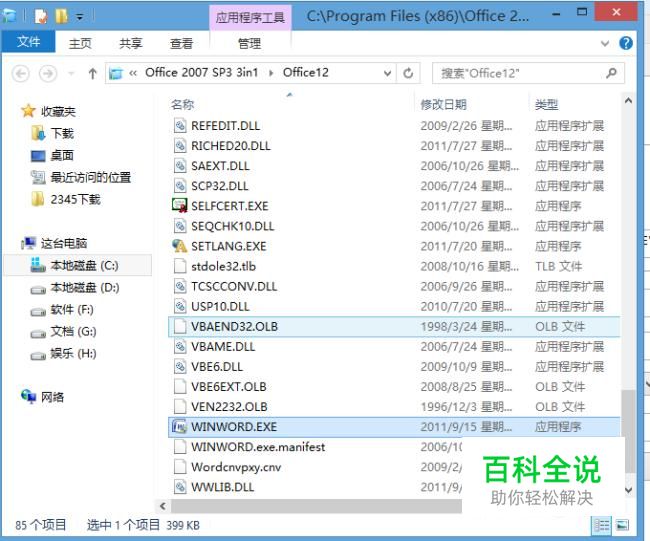Image resolution: width=650 pixels, height=541 pixels.
Task: Select TCSCCONV.DLL file name
Action: click(x=234, y=286)
